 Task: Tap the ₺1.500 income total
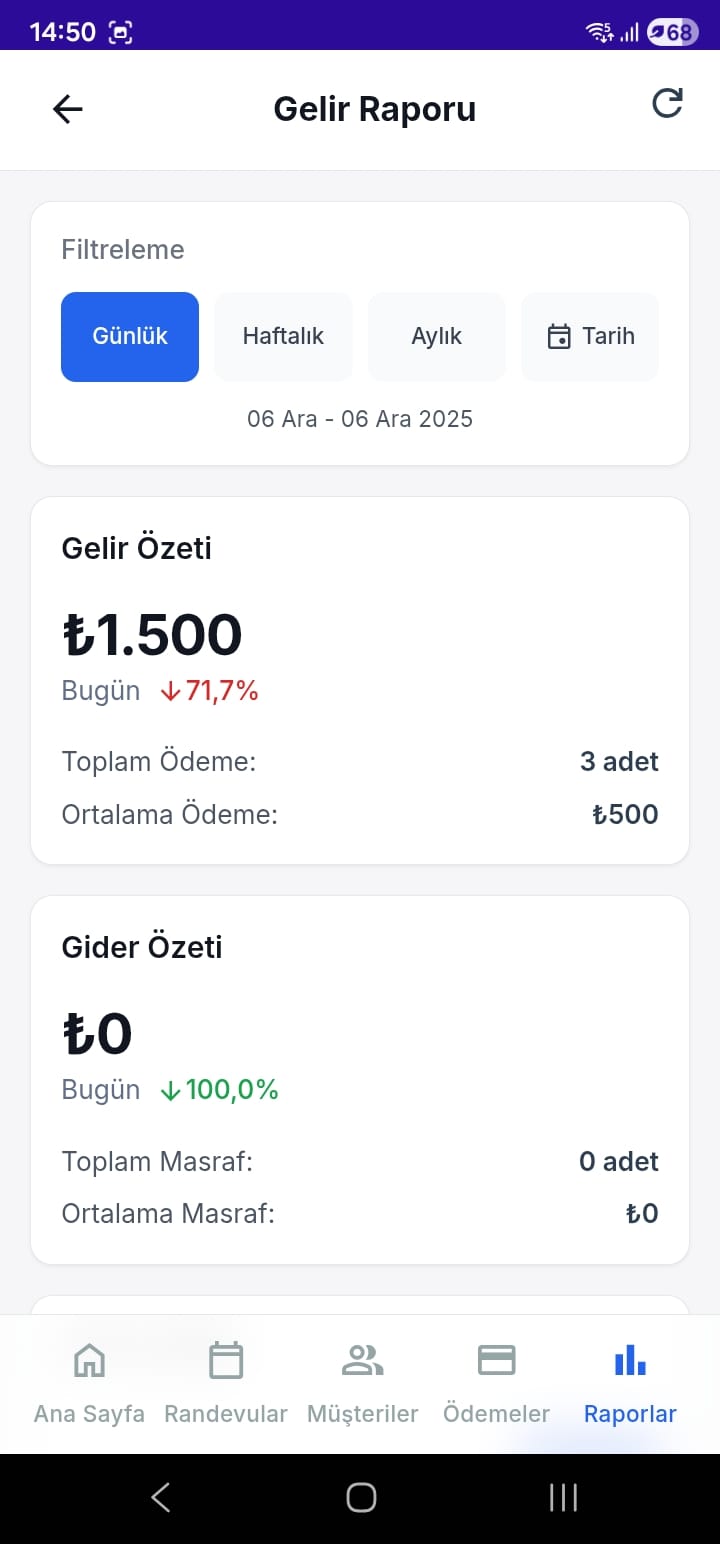click(152, 634)
